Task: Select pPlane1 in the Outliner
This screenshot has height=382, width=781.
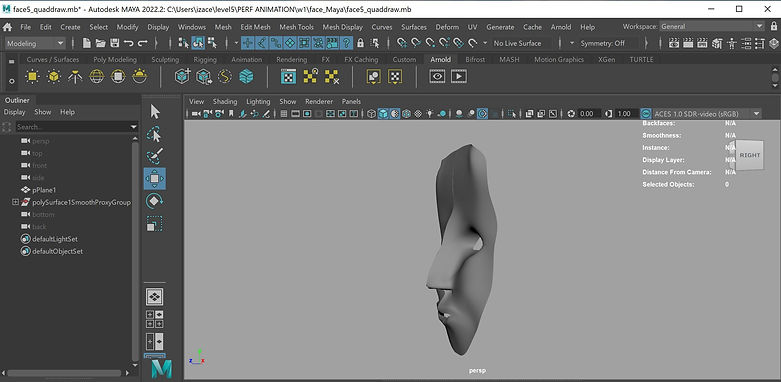Action: pyautogui.click(x=44, y=190)
